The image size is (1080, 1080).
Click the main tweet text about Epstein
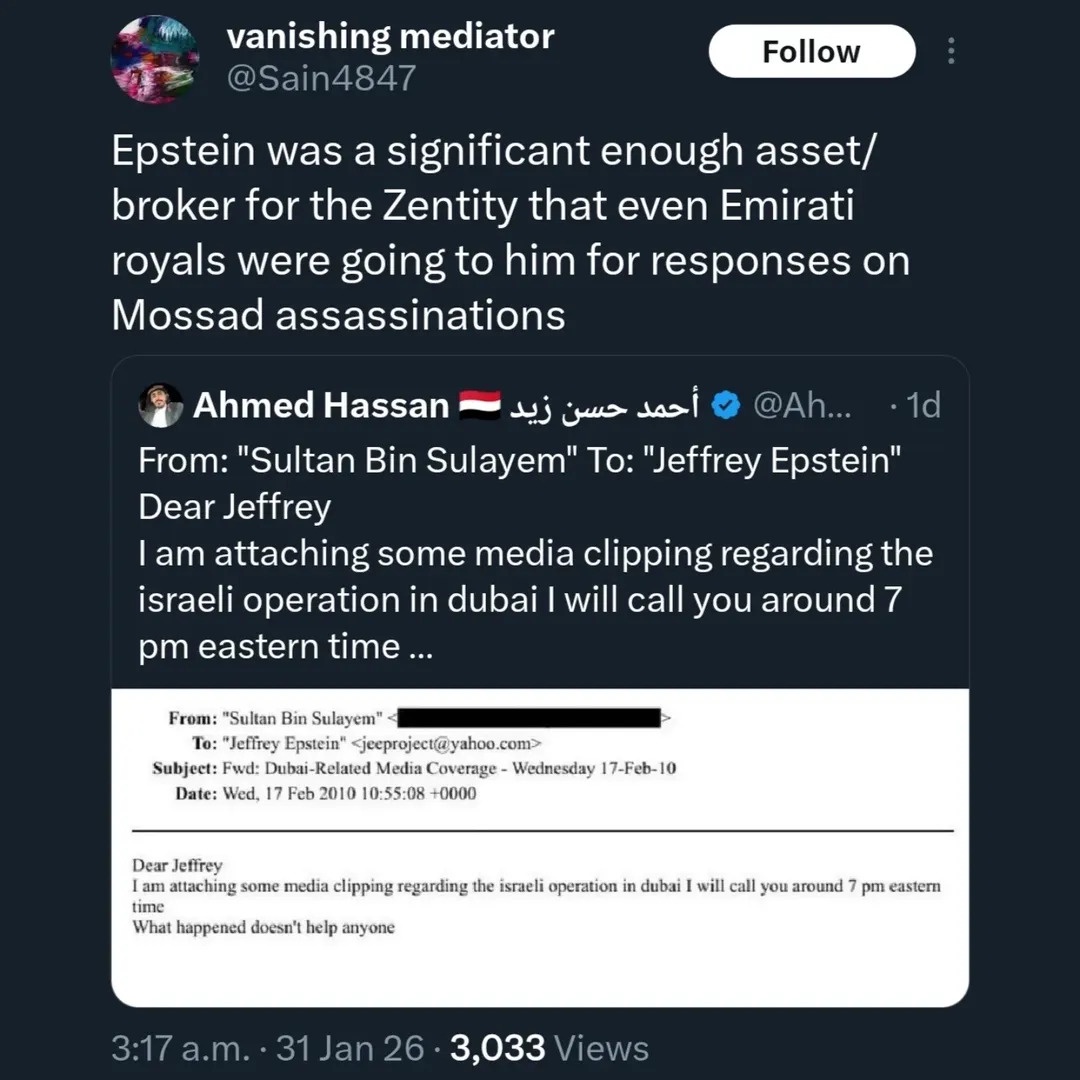coord(510,233)
